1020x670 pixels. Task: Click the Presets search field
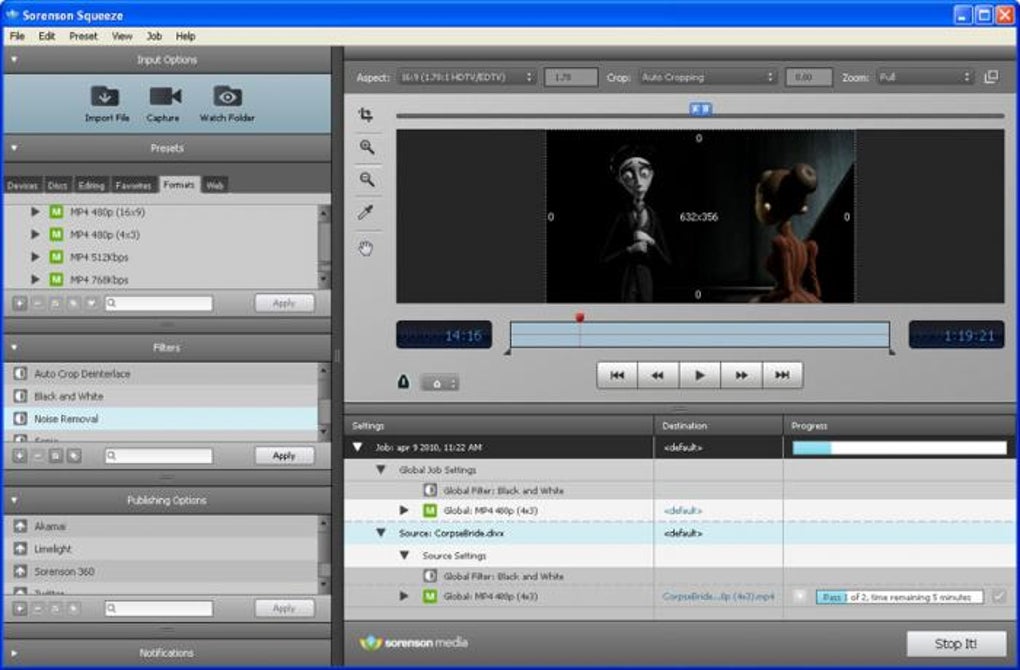pyautogui.click(x=159, y=303)
